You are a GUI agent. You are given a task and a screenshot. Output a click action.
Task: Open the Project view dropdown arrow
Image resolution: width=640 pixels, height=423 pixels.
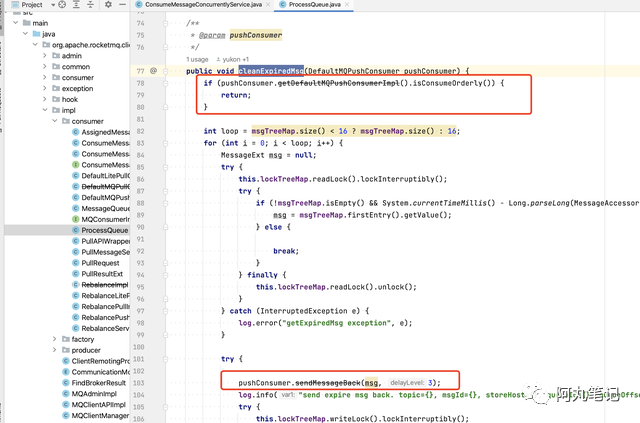[x=53, y=4]
